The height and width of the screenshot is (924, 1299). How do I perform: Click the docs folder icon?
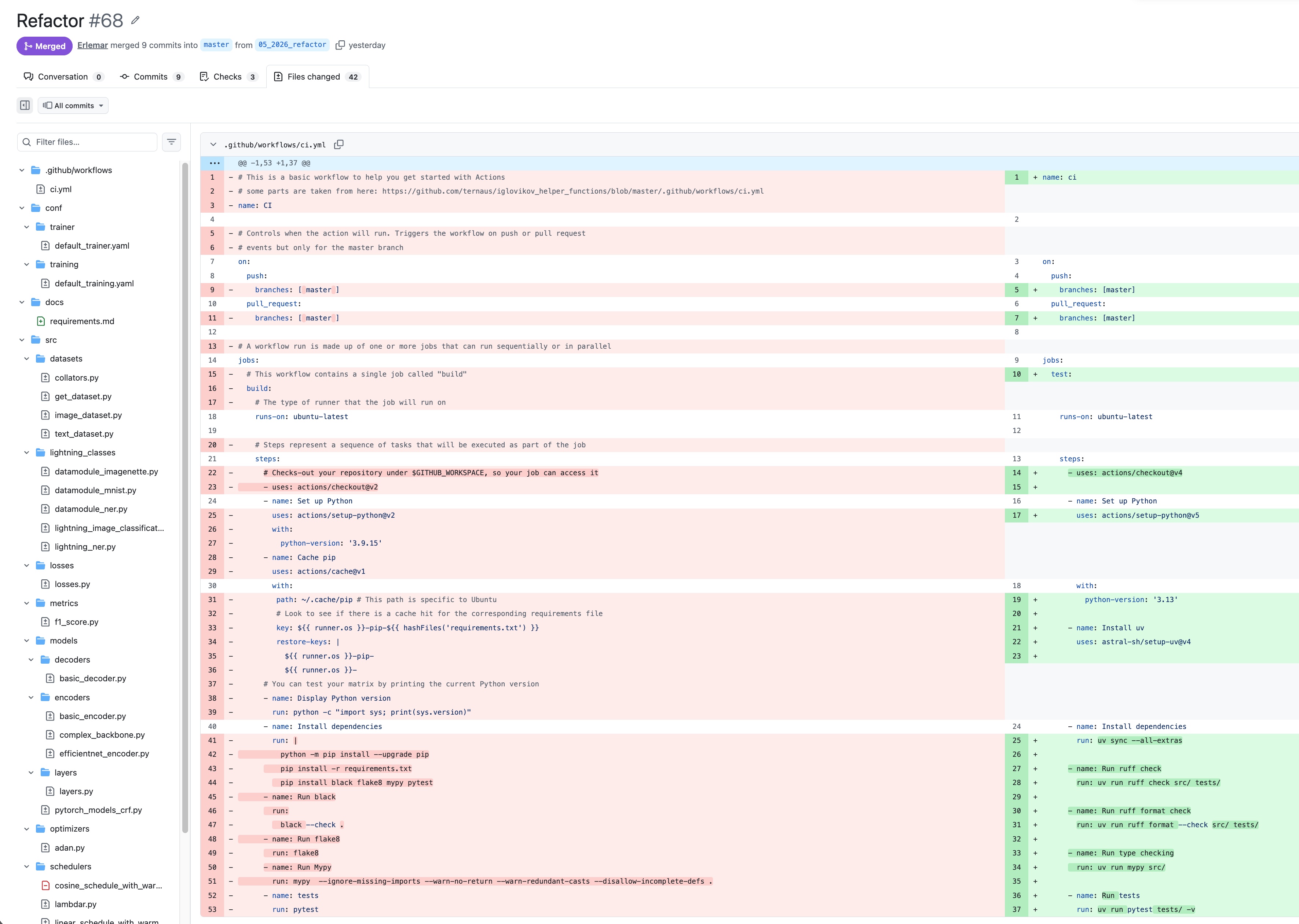[x=36, y=302]
